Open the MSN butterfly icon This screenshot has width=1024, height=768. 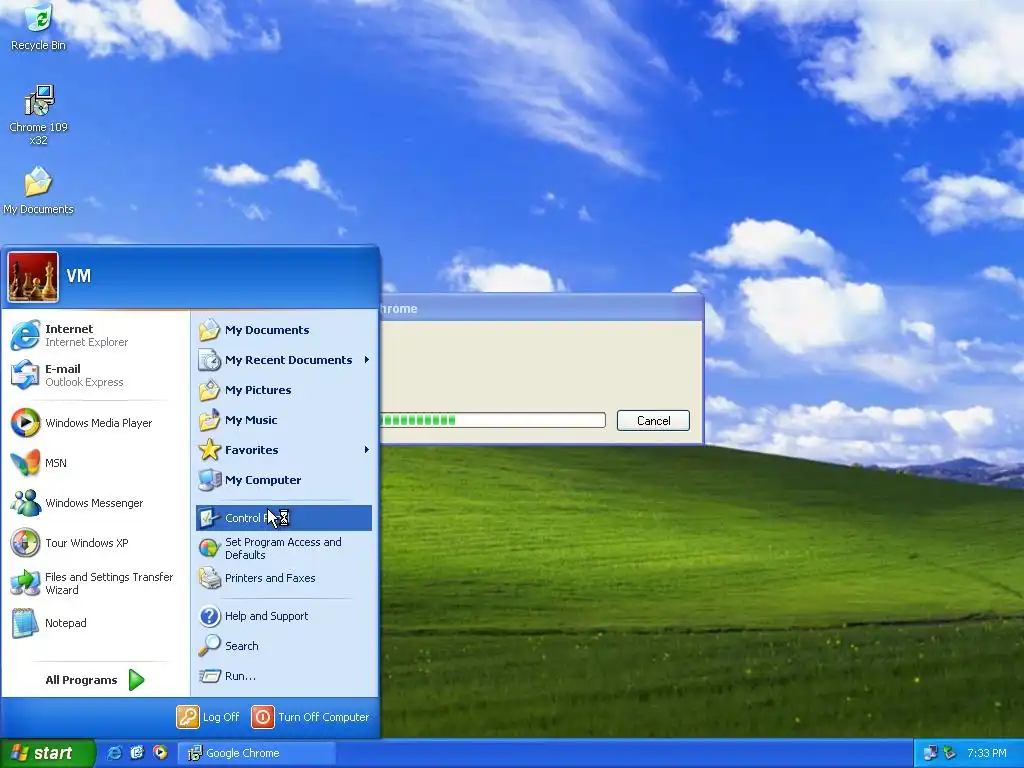25,463
